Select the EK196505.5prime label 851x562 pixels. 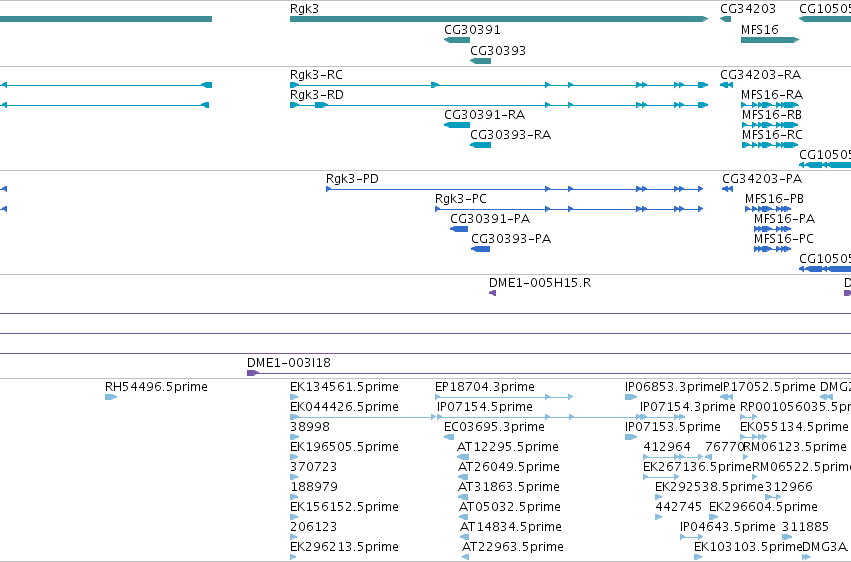pyautogui.click(x=345, y=448)
